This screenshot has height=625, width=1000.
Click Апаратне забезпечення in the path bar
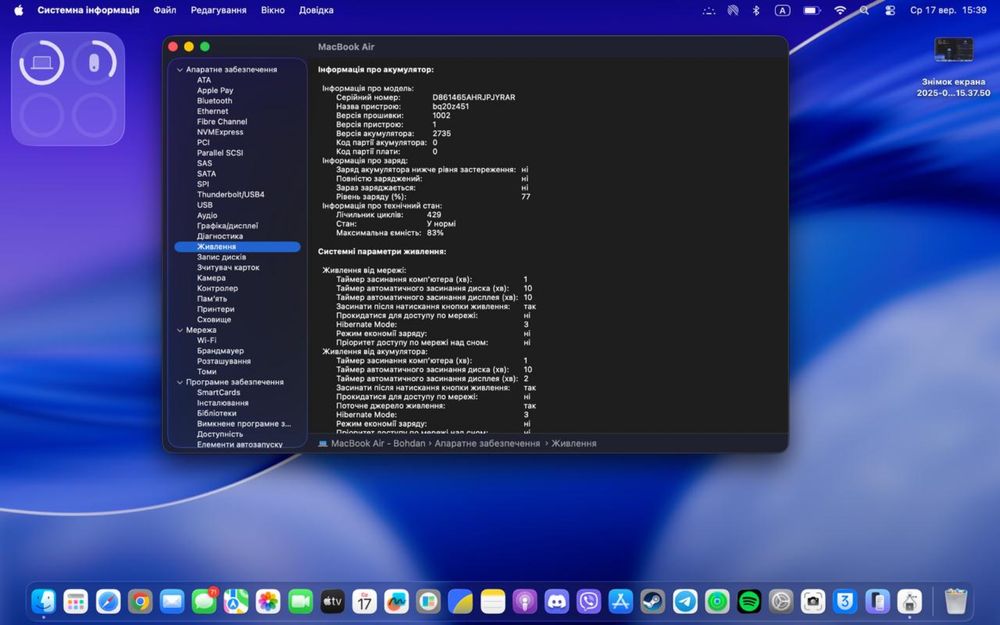pos(487,443)
